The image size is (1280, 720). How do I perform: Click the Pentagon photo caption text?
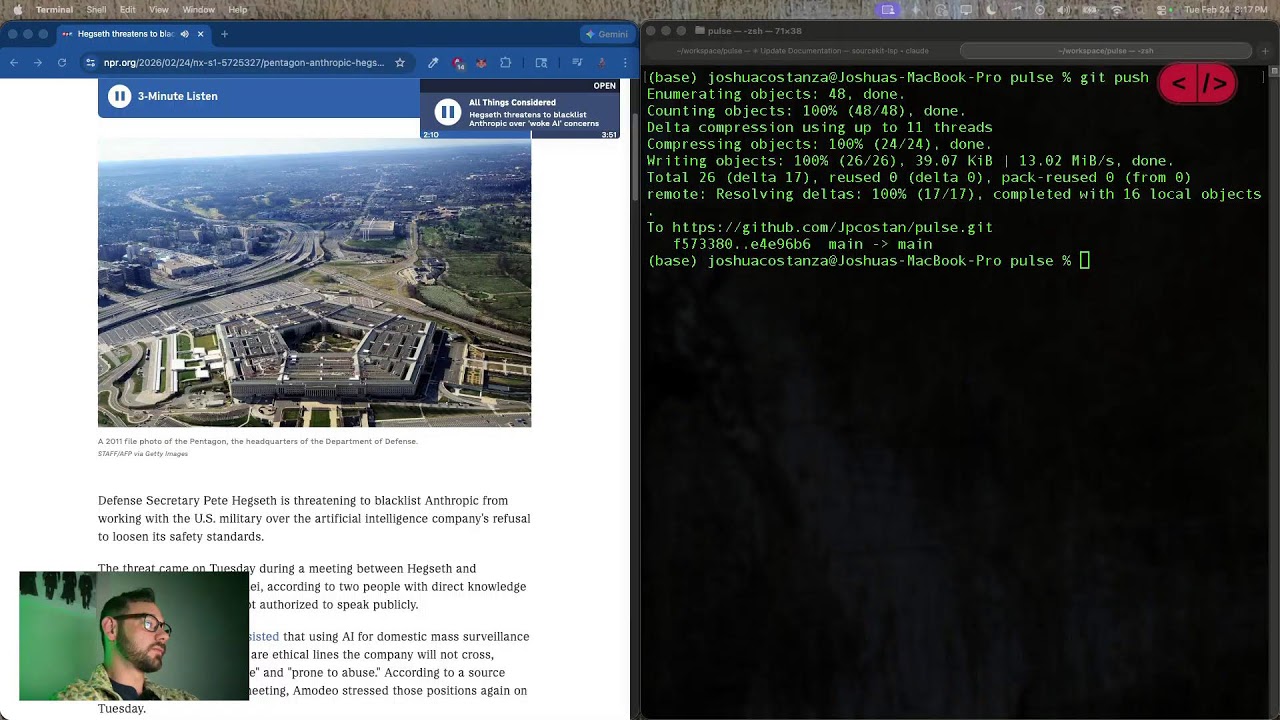pyautogui.click(x=257, y=441)
